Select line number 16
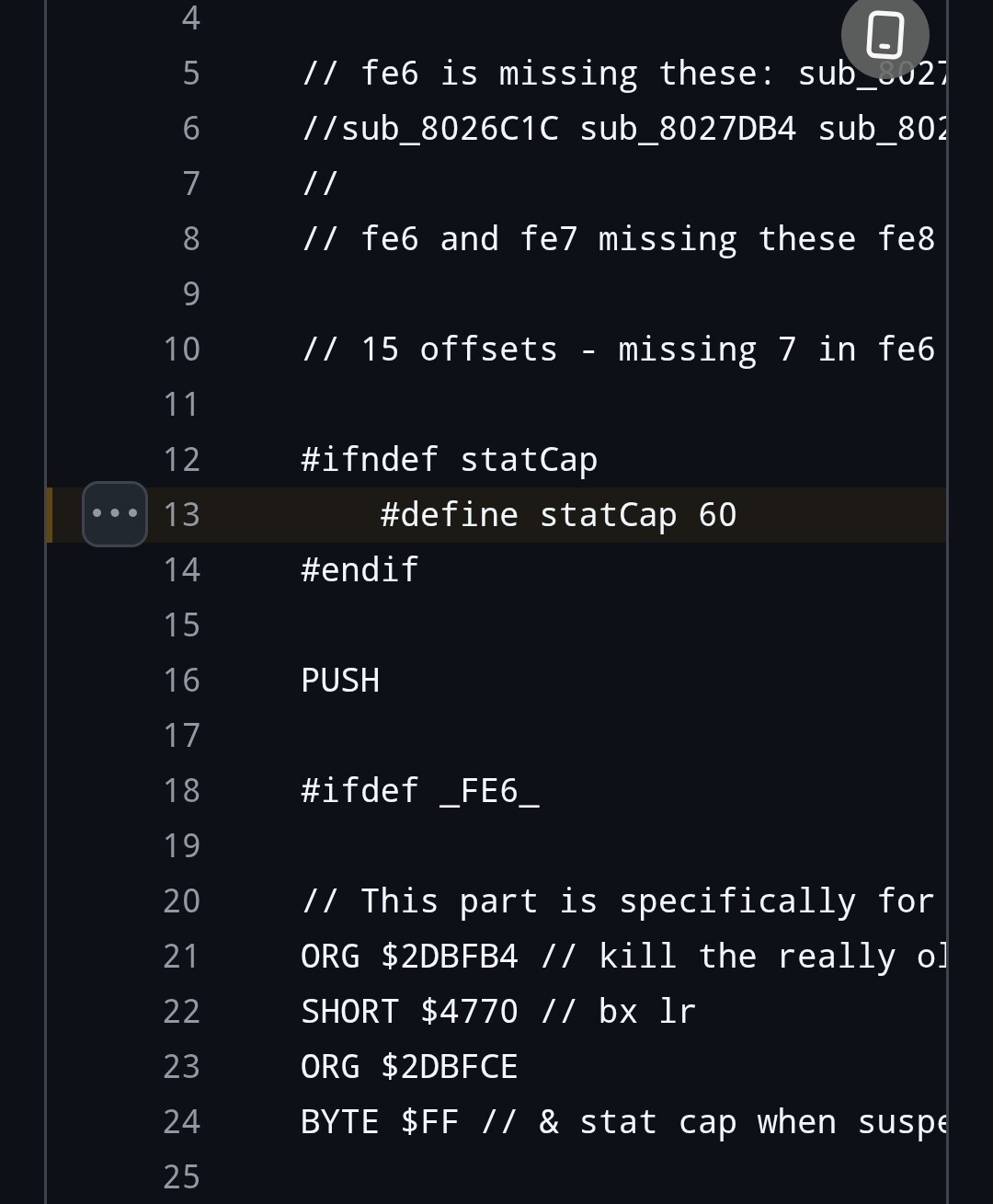Image resolution: width=993 pixels, height=1204 pixels. [182, 680]
